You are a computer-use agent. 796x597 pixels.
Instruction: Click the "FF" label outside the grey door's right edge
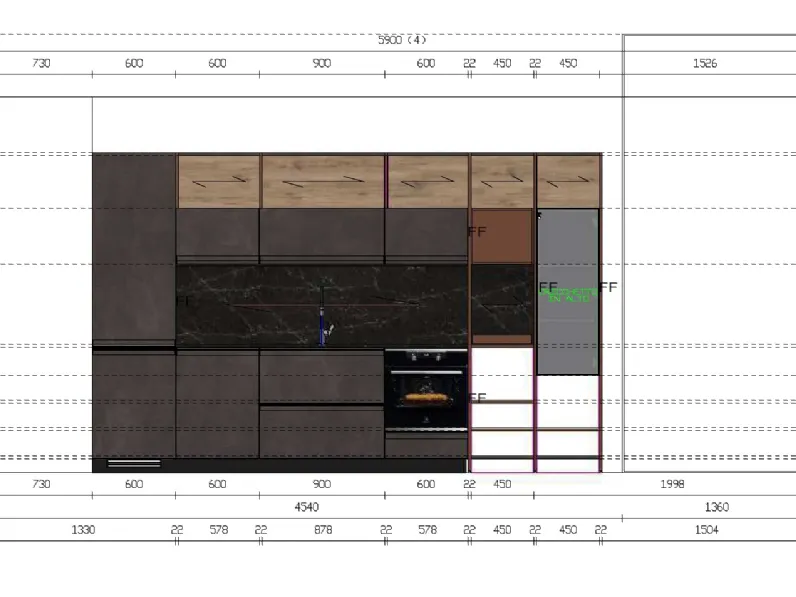tap(608, 287)
